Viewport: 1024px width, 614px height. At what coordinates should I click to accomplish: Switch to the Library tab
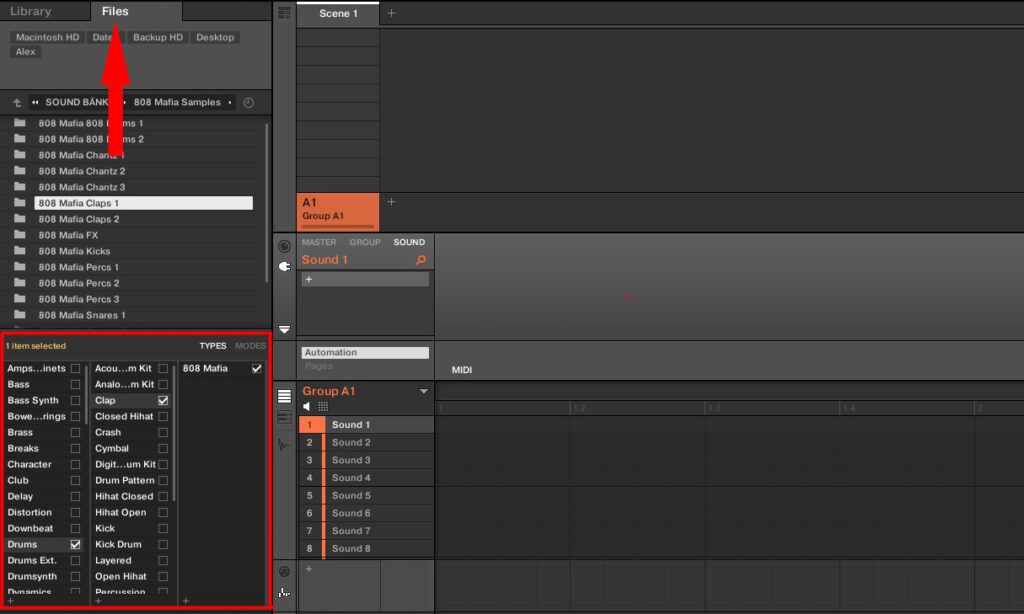pos(31,11)
